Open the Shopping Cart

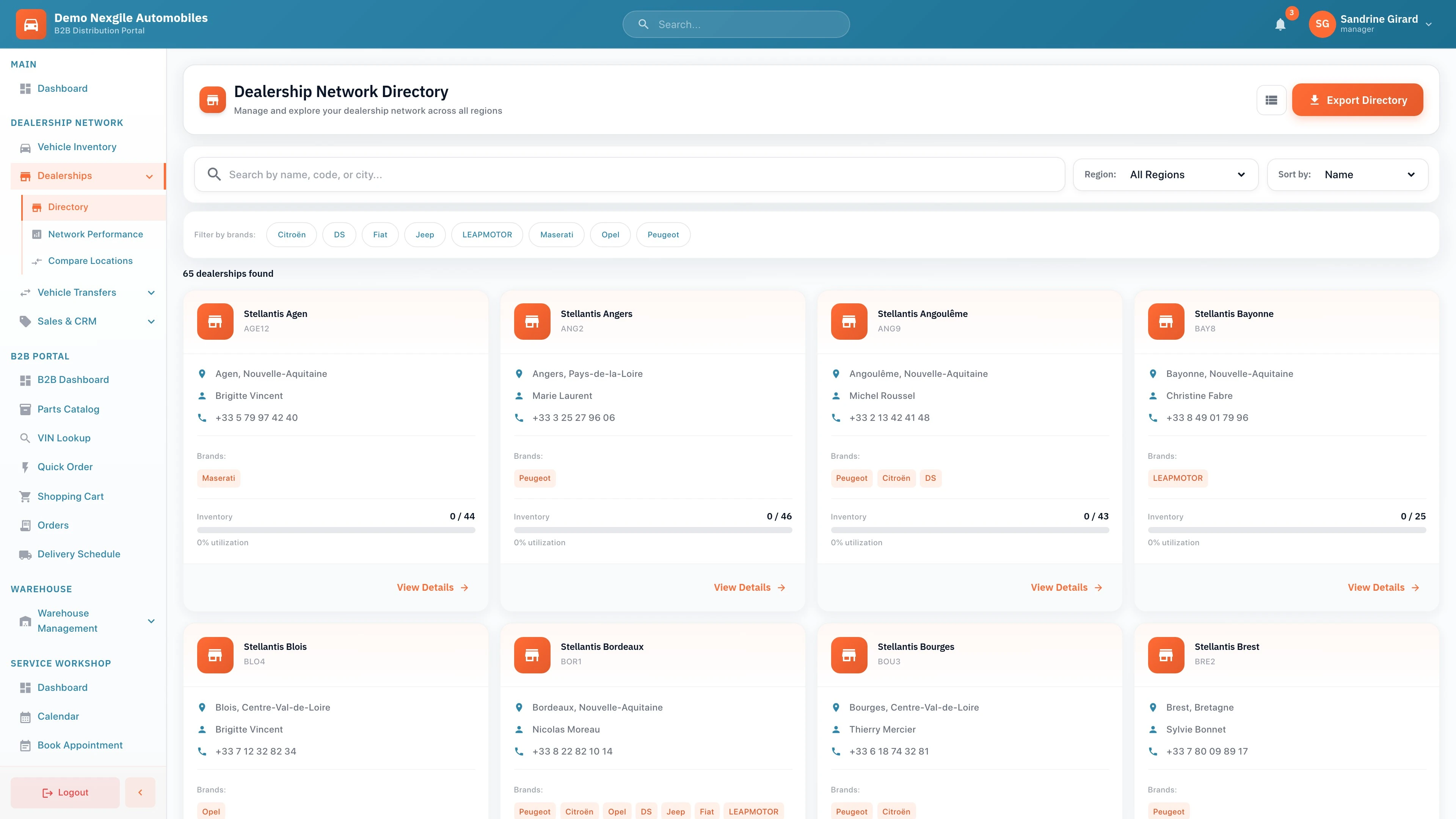click(70, 496)
